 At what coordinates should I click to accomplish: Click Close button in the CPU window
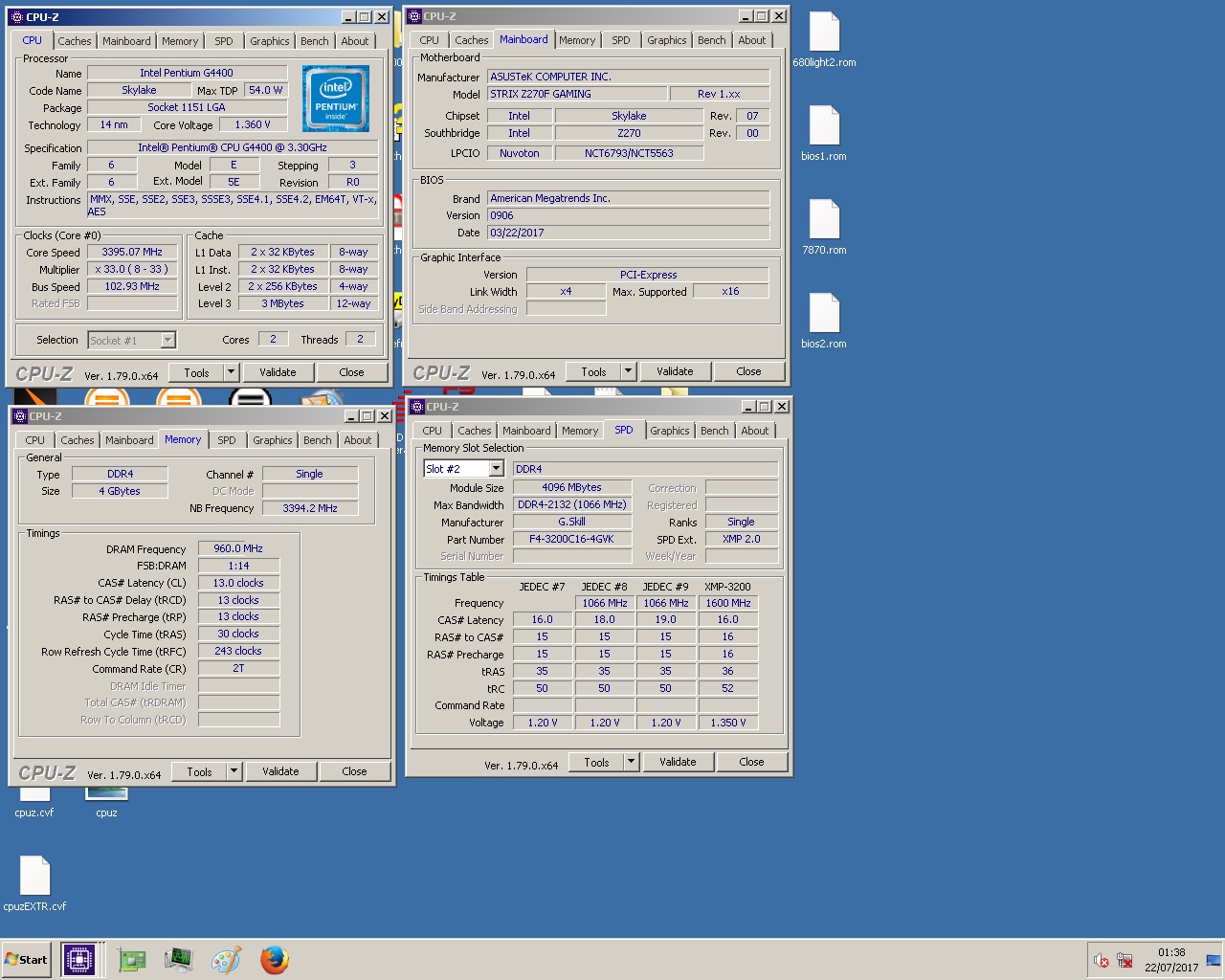352,372
